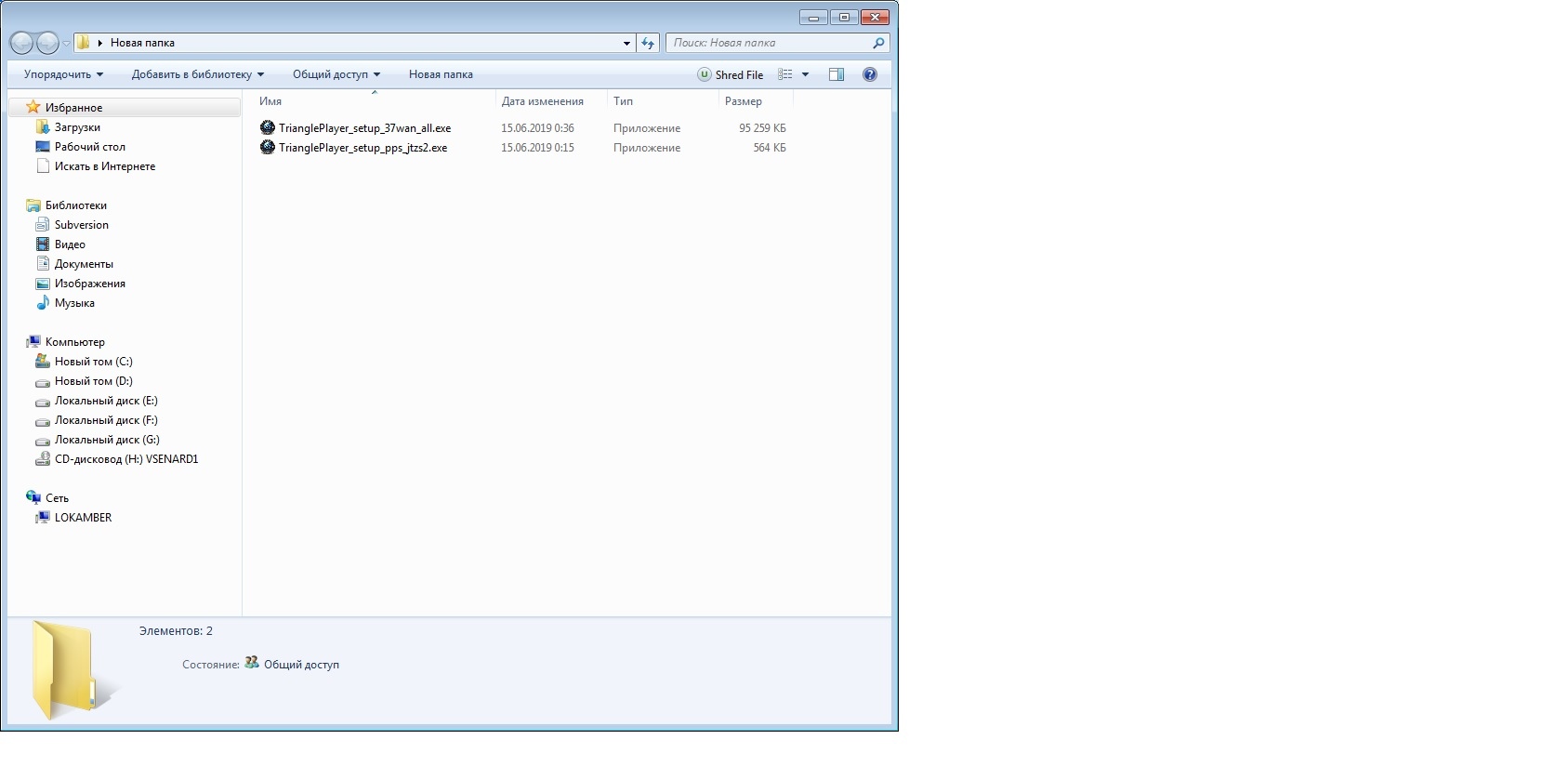Click the refresh button beside address bar

click(648, 43)
